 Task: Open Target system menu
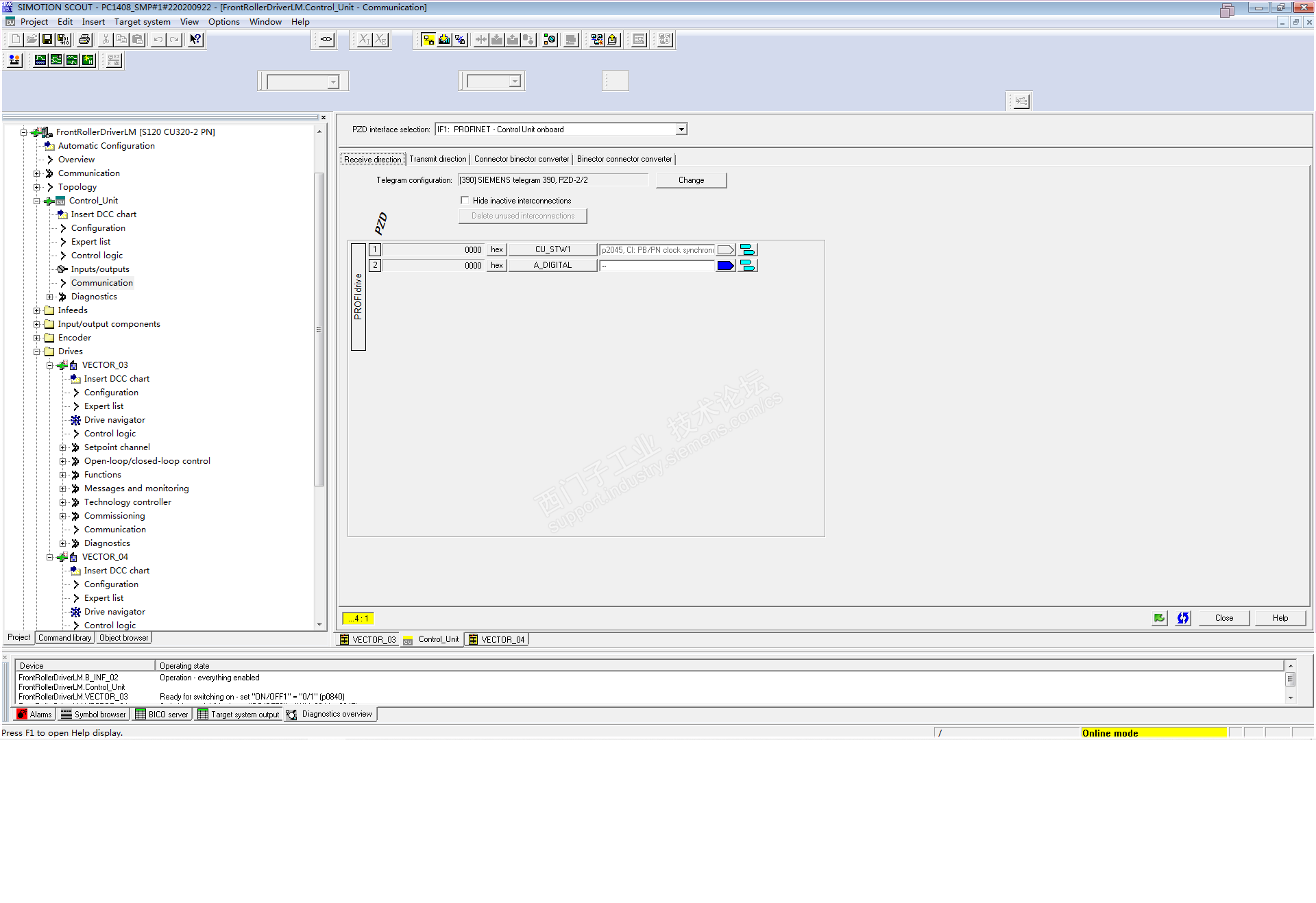coord(142,22)
